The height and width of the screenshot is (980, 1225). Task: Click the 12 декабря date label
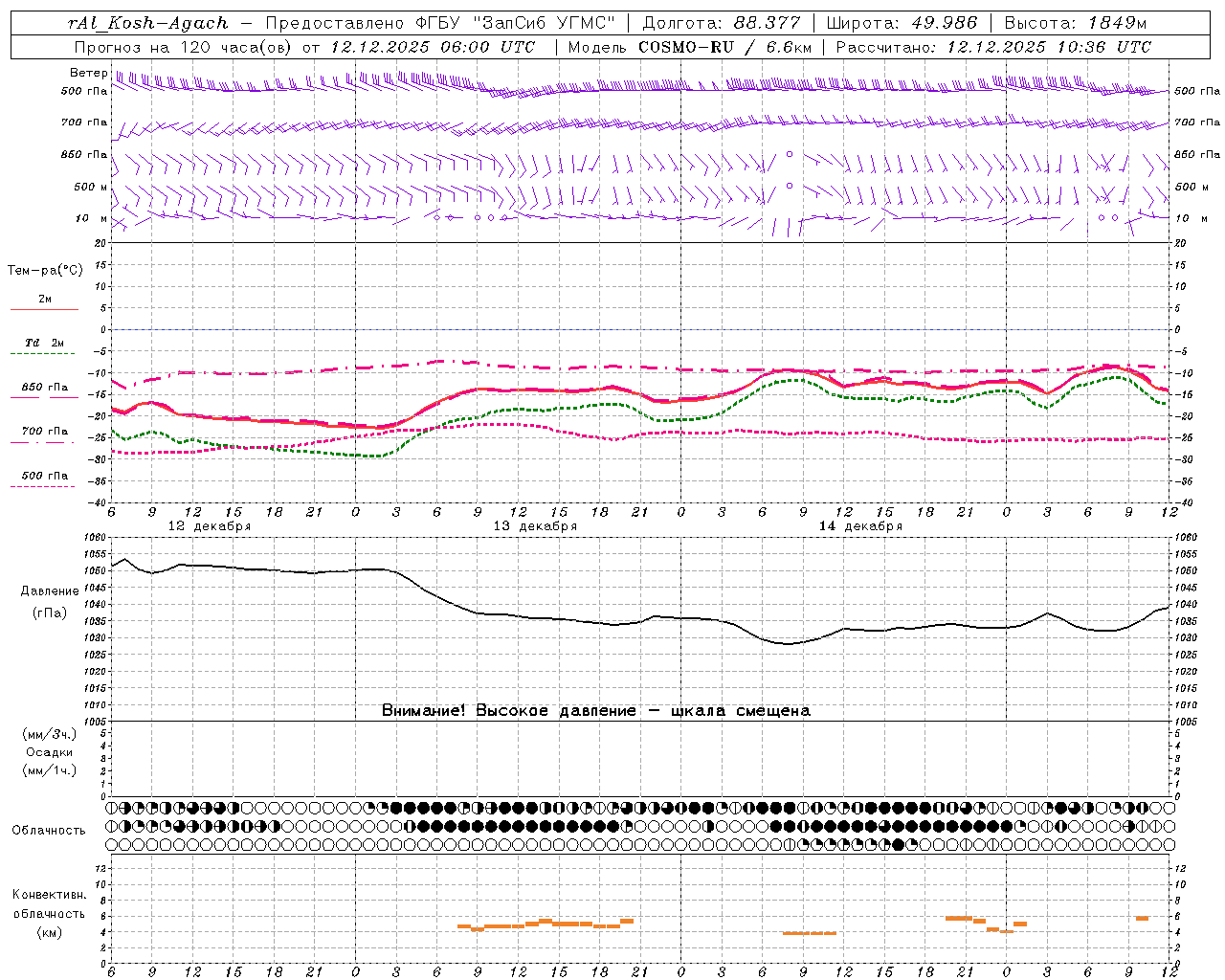click(210, 526)
